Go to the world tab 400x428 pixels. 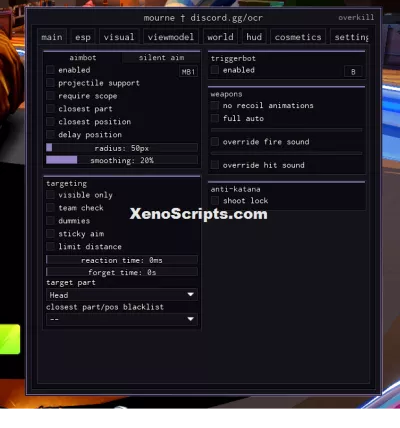tap(220, 37)
